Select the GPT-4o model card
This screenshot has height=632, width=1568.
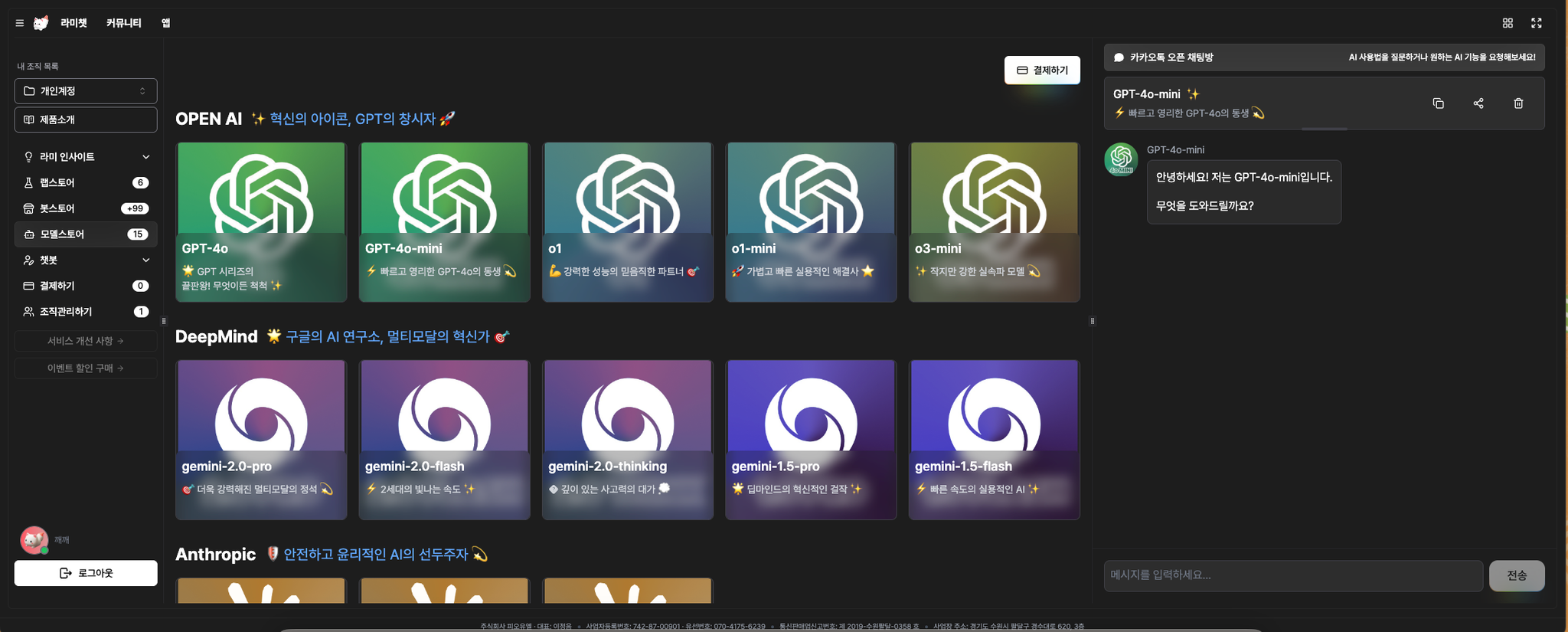click(261, 222)
